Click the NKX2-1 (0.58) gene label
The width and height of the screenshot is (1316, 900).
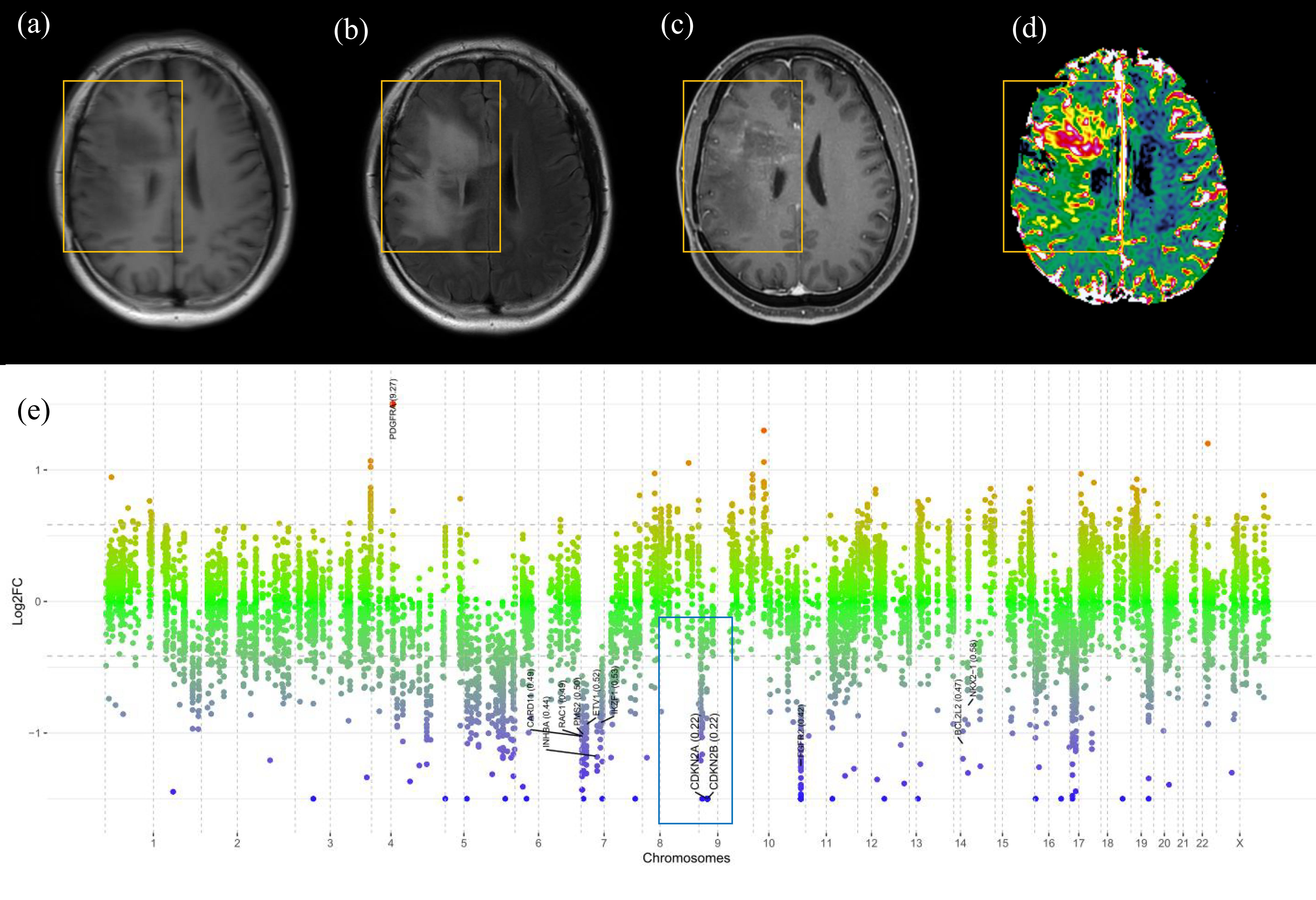973,669
